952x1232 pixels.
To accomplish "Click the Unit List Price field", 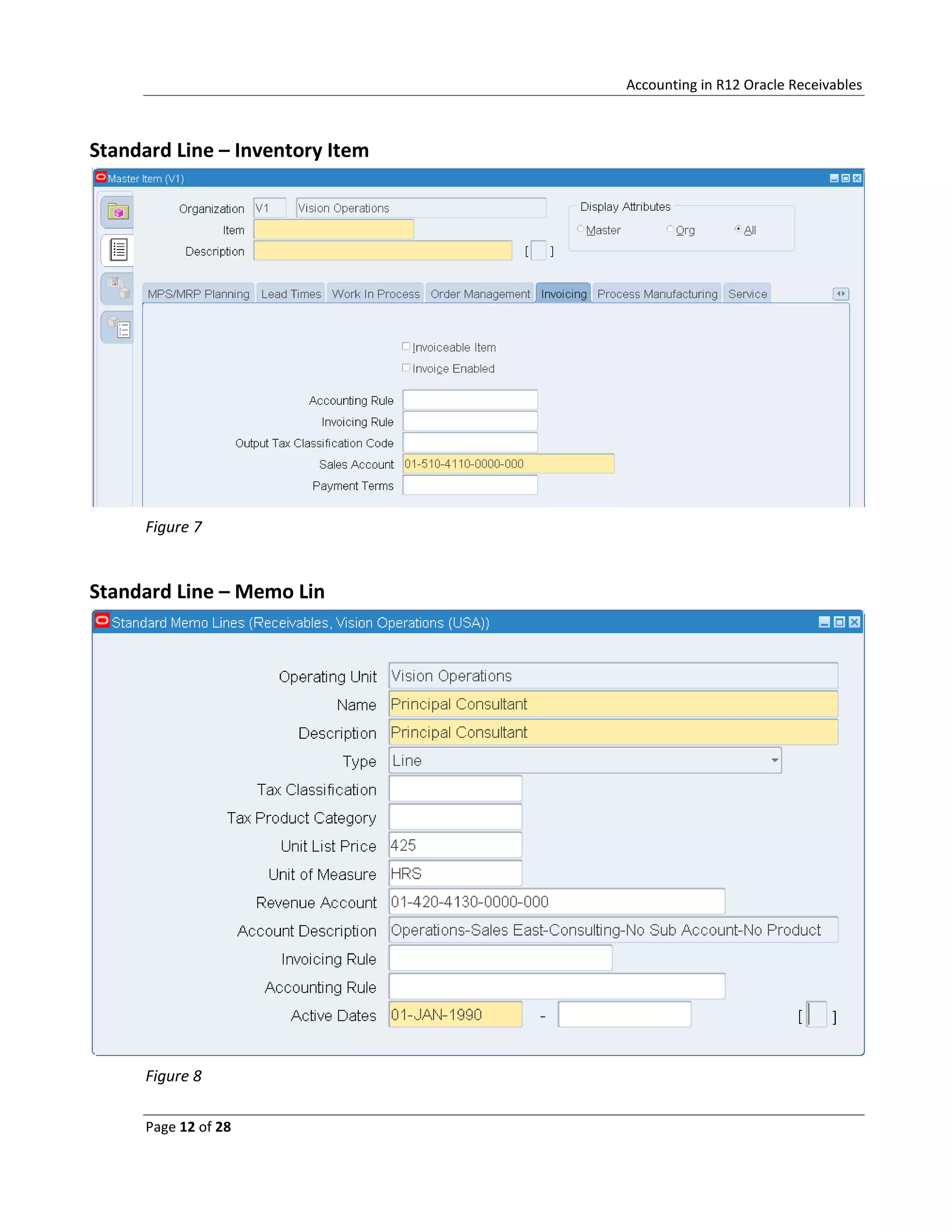I will 455,845.
